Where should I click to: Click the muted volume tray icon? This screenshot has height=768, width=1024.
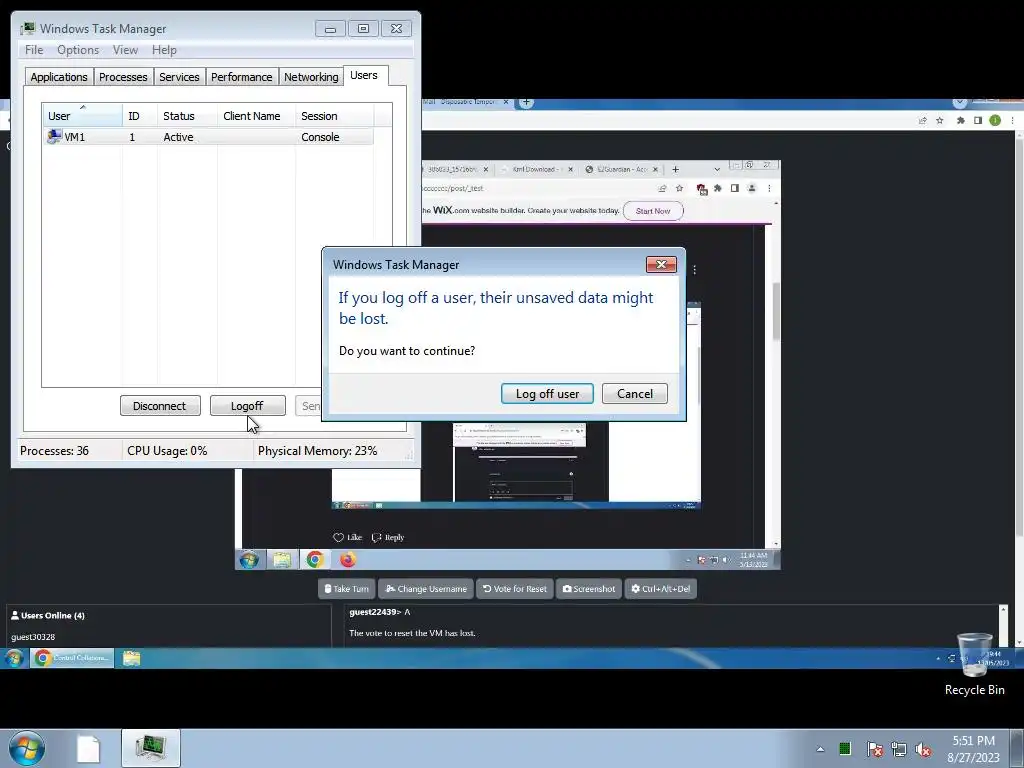923,749
